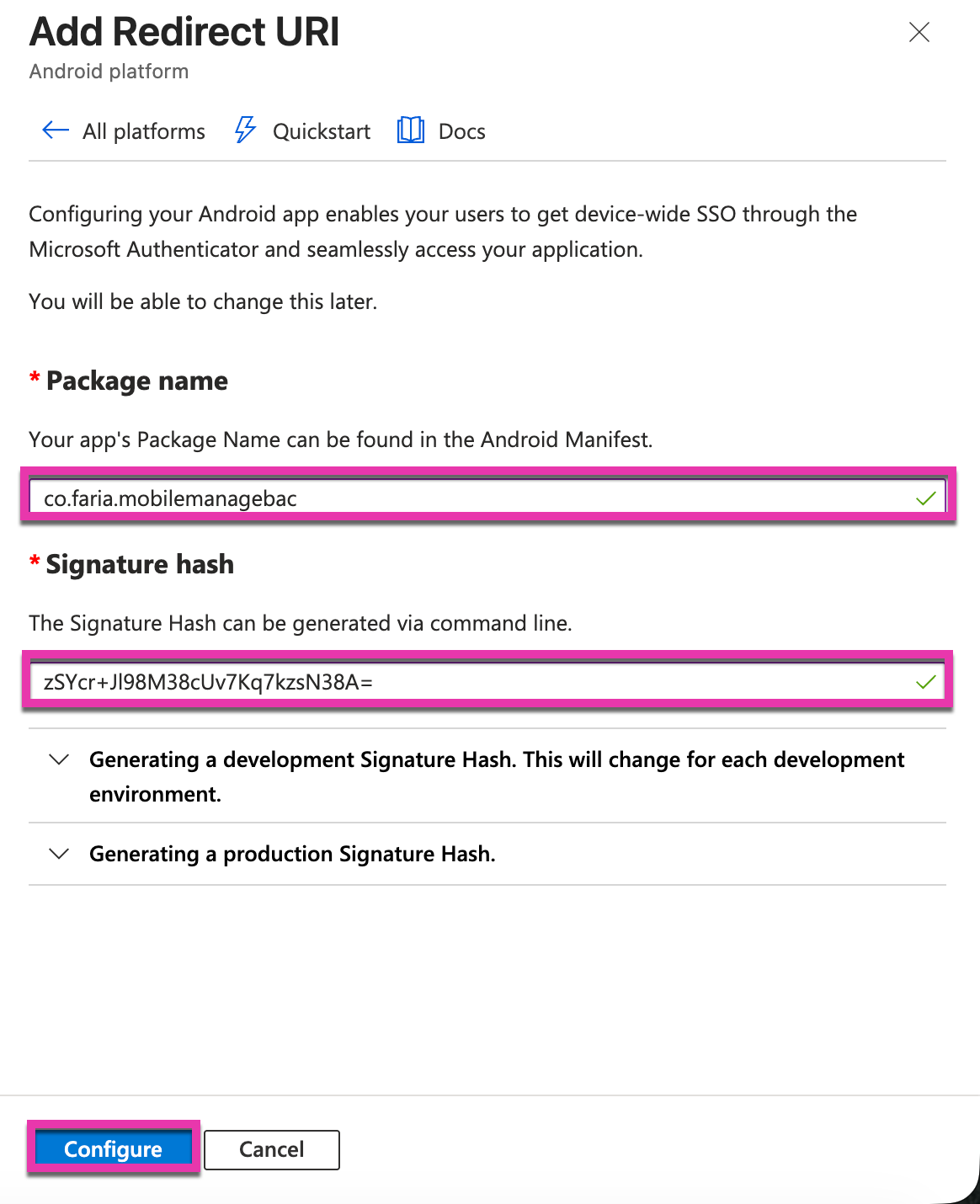
Task: Click the green checkmark in Package name field
Action: [926, 498]
